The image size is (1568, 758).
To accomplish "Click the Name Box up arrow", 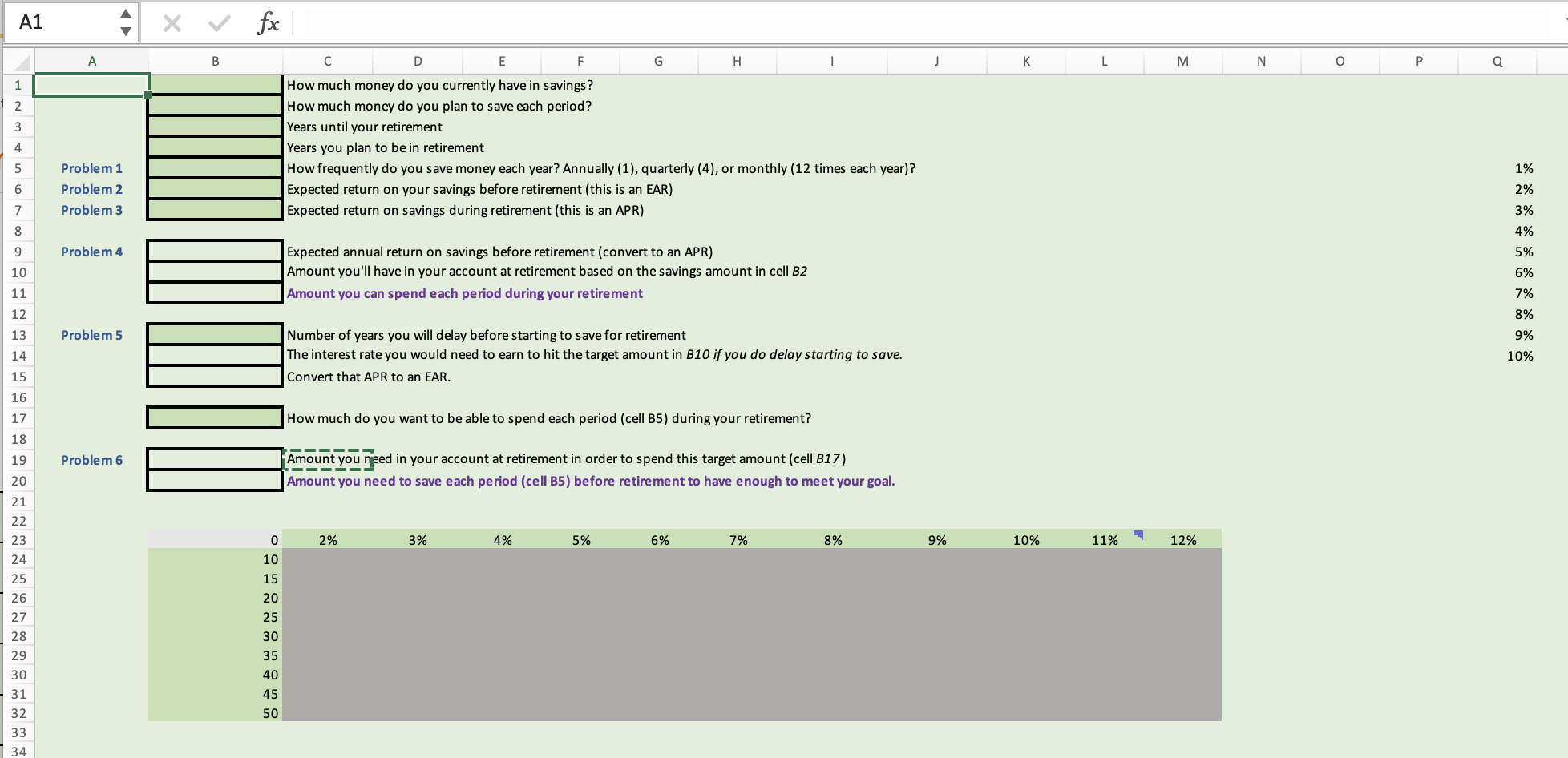I will pyautogui.click(x=125, y=14).
